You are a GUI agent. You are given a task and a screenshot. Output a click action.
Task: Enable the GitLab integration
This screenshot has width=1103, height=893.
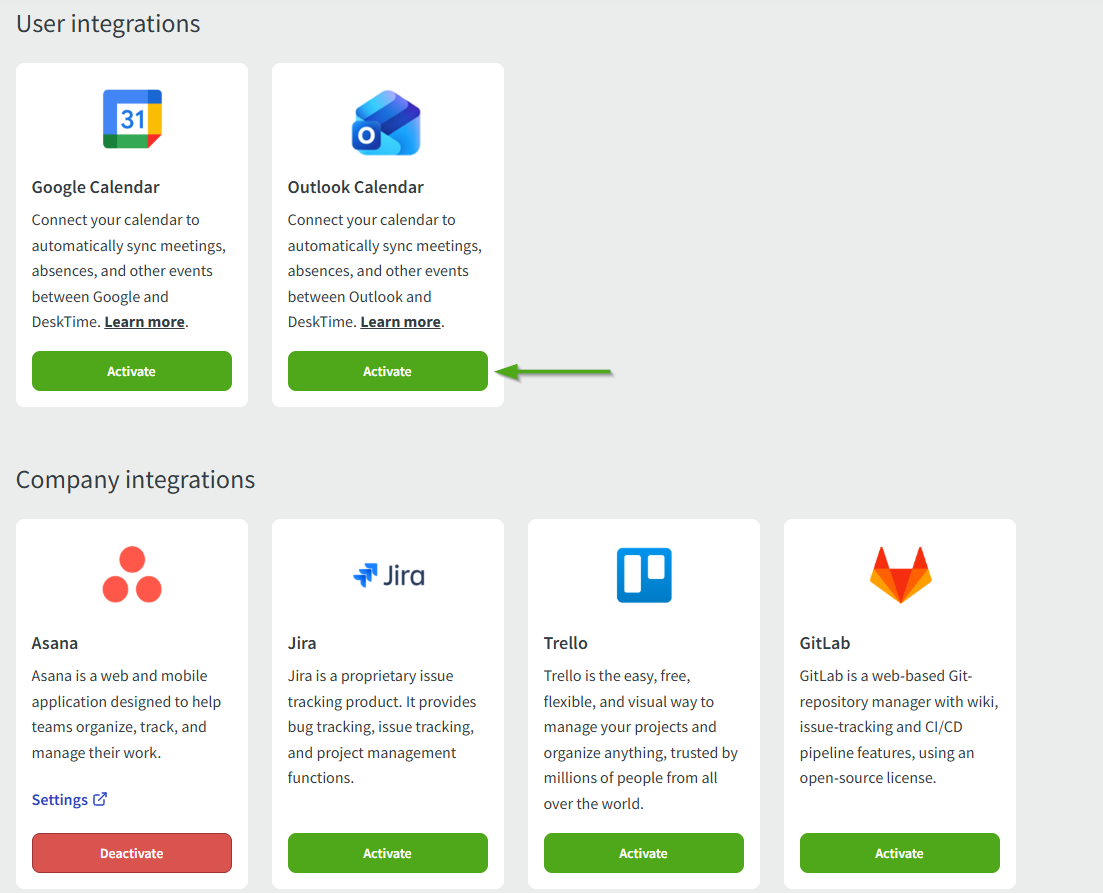(x=900, y=853)
